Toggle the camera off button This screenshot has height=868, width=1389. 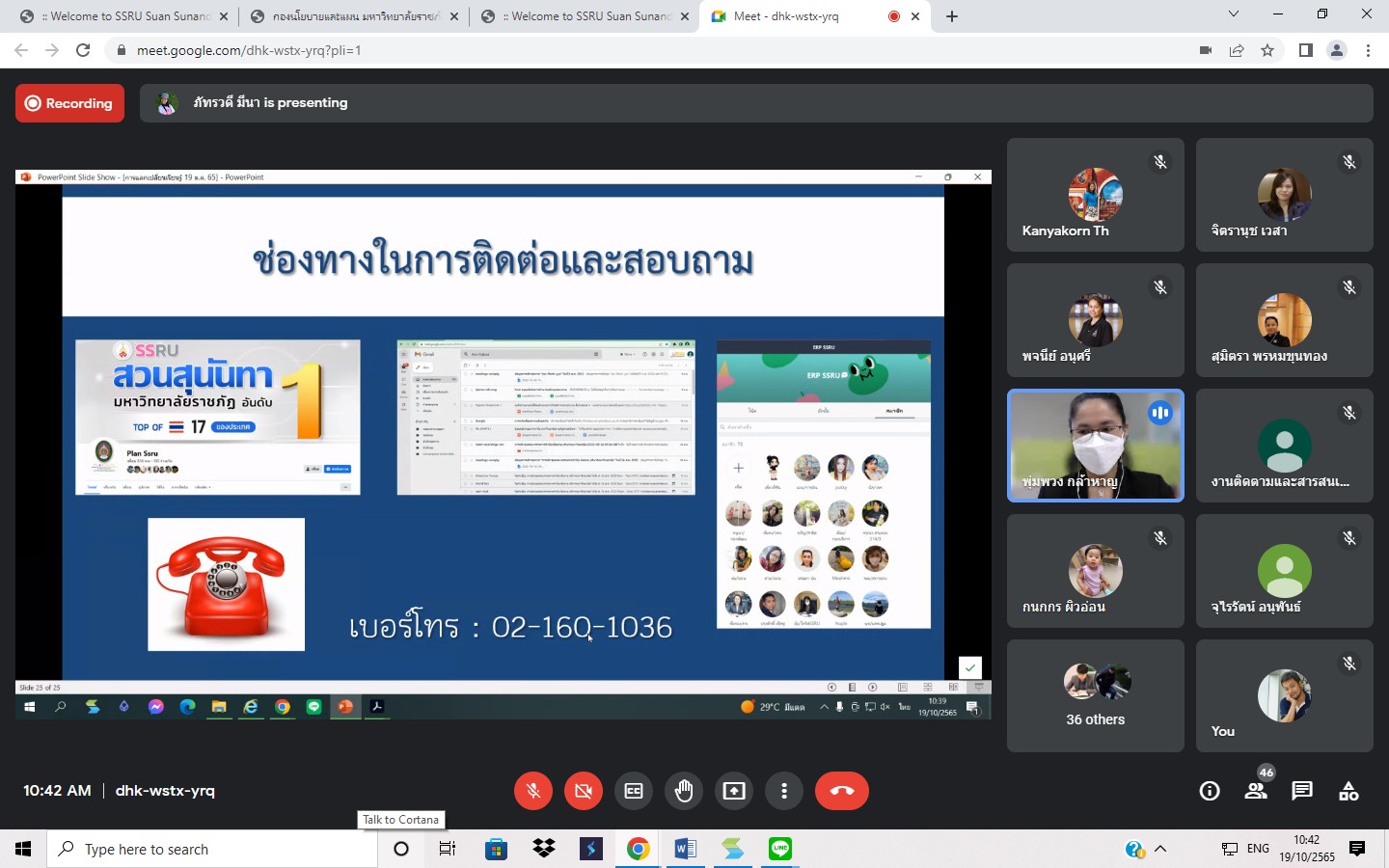tap(583, 791)
